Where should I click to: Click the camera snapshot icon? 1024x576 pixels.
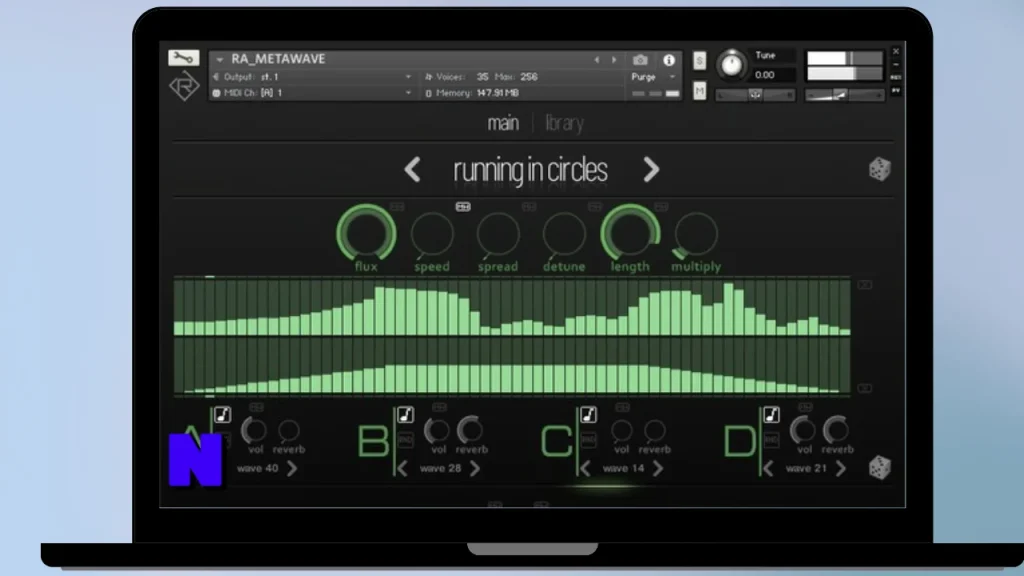pyautogui.click(x=640, y=60)
